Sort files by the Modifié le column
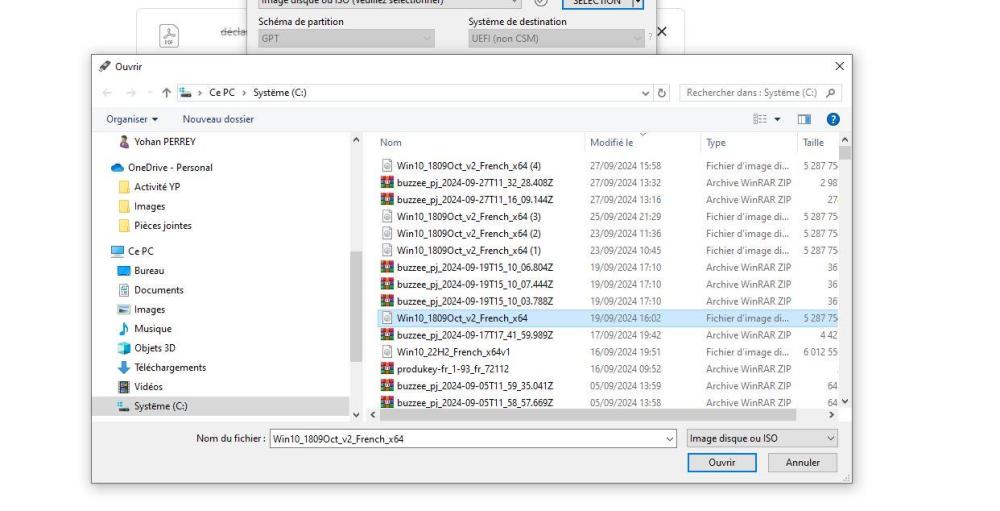Image resolution: width=1000 pixels, height=511 pixels. (612, 143)
